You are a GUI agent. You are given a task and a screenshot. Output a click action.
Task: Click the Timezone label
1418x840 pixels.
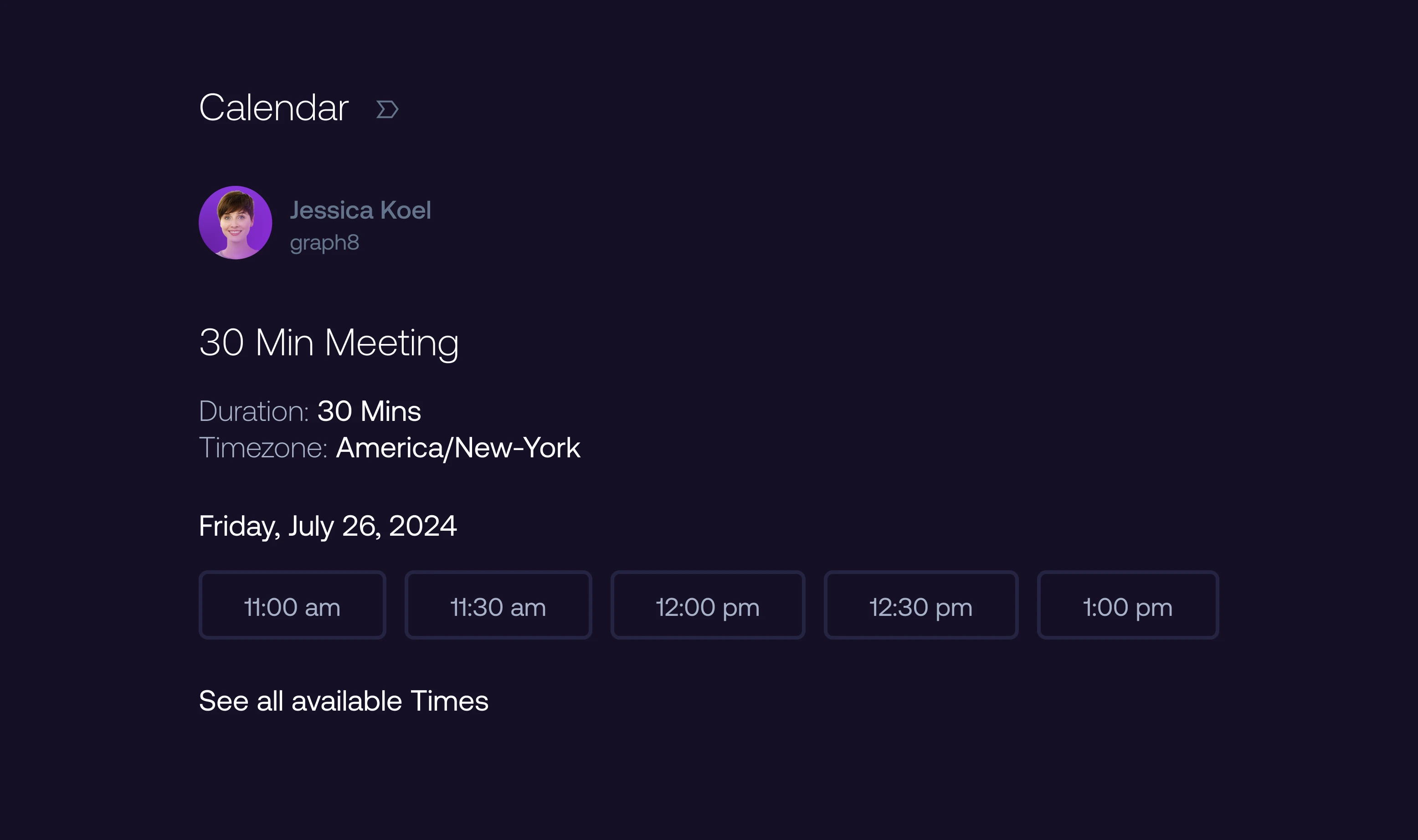coord(264,447)
